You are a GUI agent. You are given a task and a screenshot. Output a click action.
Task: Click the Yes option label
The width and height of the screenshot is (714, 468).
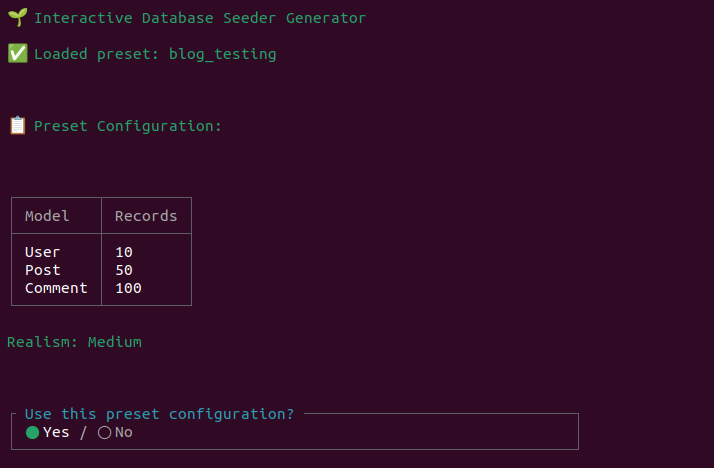pos(56,432)
